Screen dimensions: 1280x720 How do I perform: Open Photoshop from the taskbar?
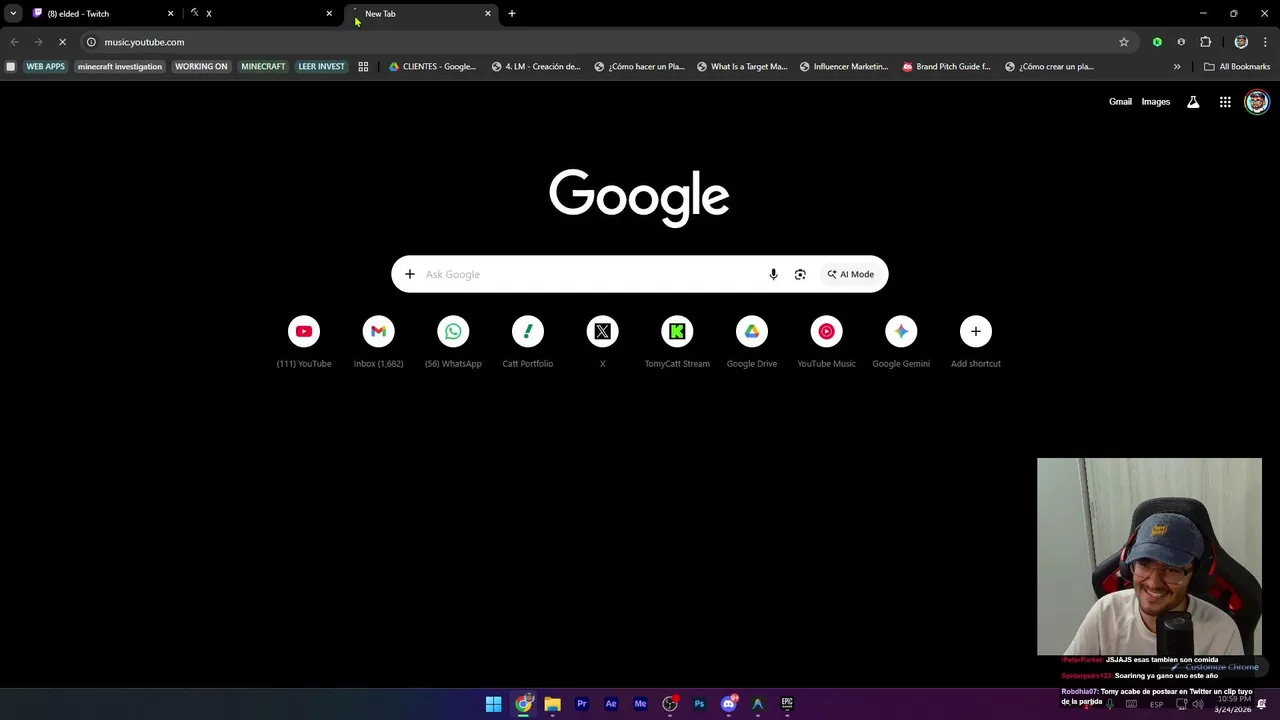click(699, 704)
